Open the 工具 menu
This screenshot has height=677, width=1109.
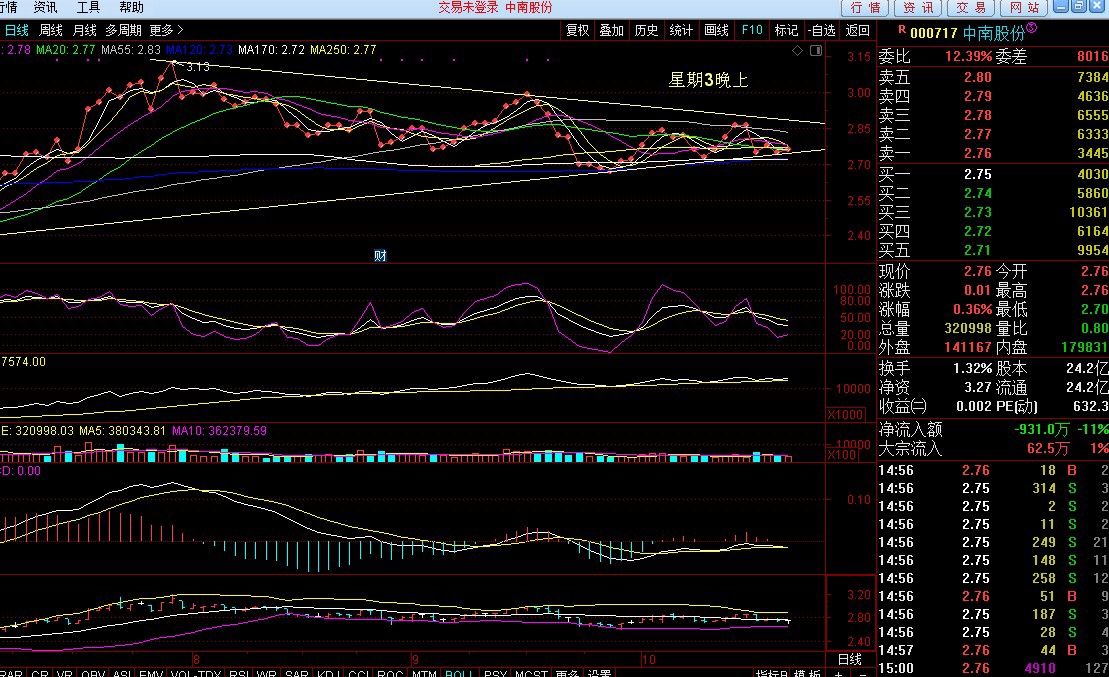pyautogui.click(x=89, y=7)
